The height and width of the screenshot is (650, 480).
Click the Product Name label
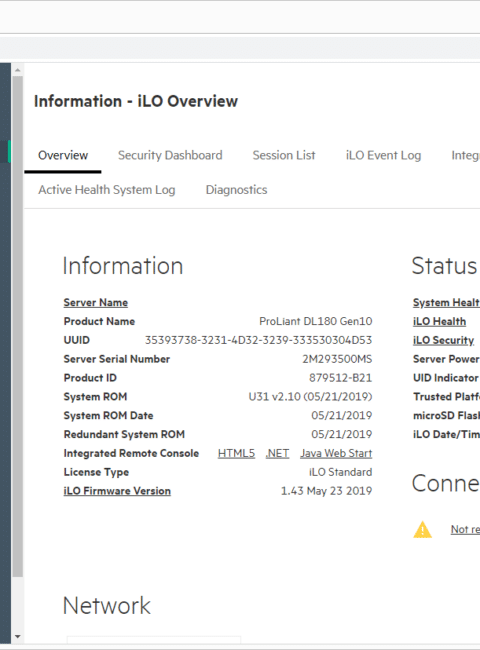point(99,321)
